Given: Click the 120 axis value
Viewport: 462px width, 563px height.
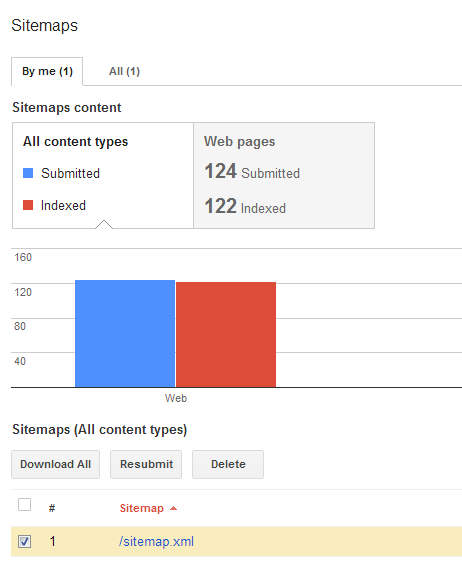Looking at the screenshot, I should point(23,292).
